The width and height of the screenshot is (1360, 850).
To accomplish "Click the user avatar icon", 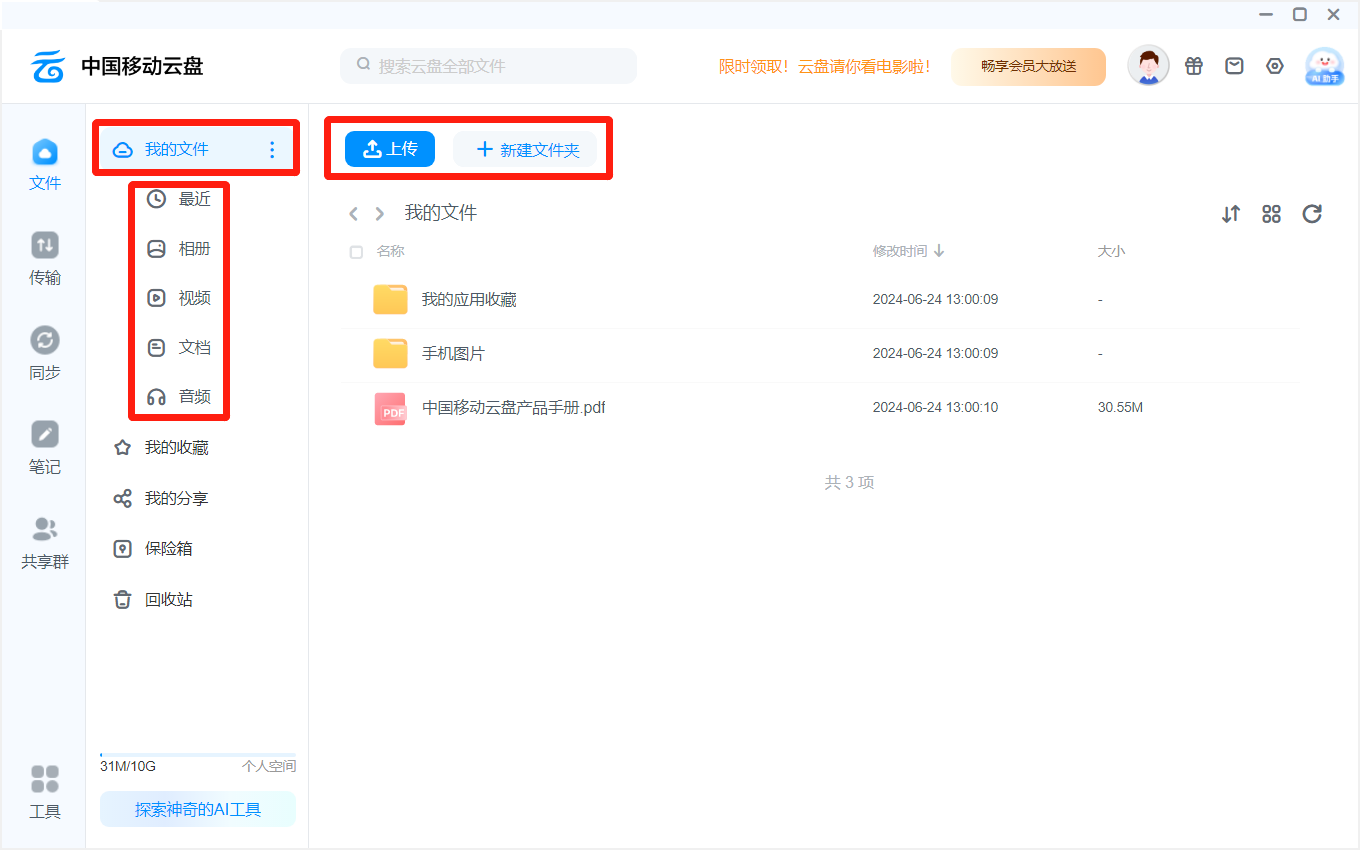I will (1148, 66).
